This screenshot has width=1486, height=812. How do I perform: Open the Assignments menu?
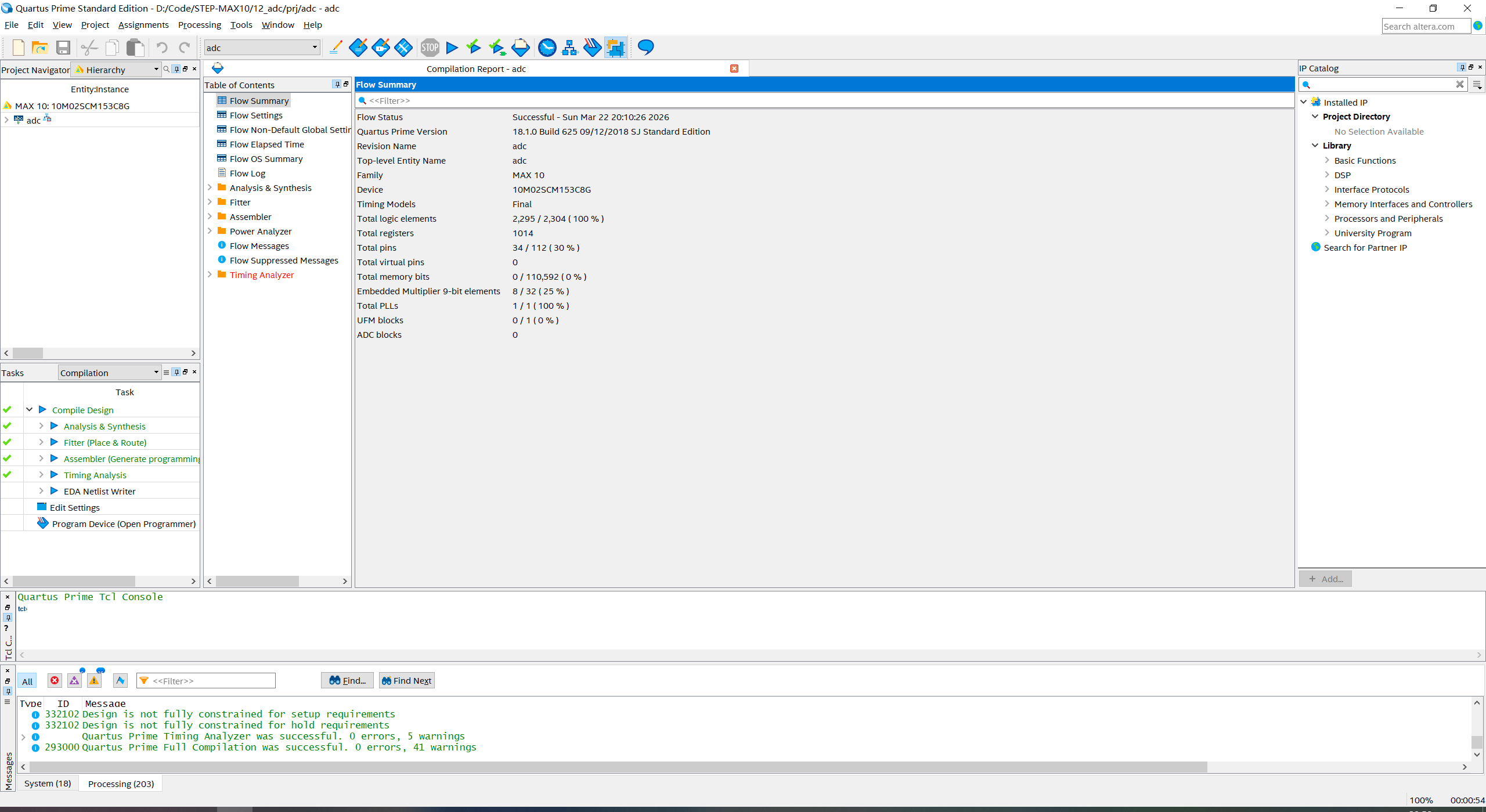tap(143, 25)
